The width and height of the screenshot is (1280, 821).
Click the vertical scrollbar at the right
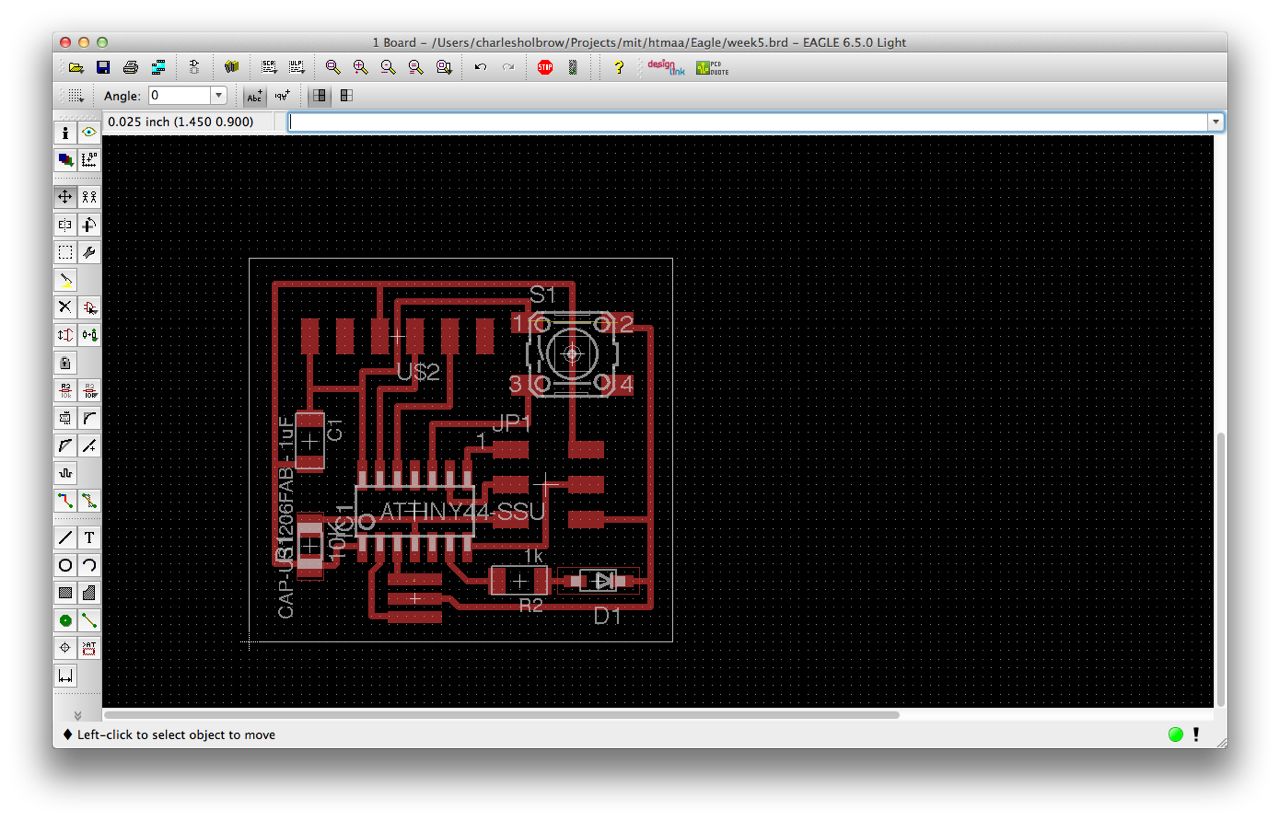pos(1219,568)
